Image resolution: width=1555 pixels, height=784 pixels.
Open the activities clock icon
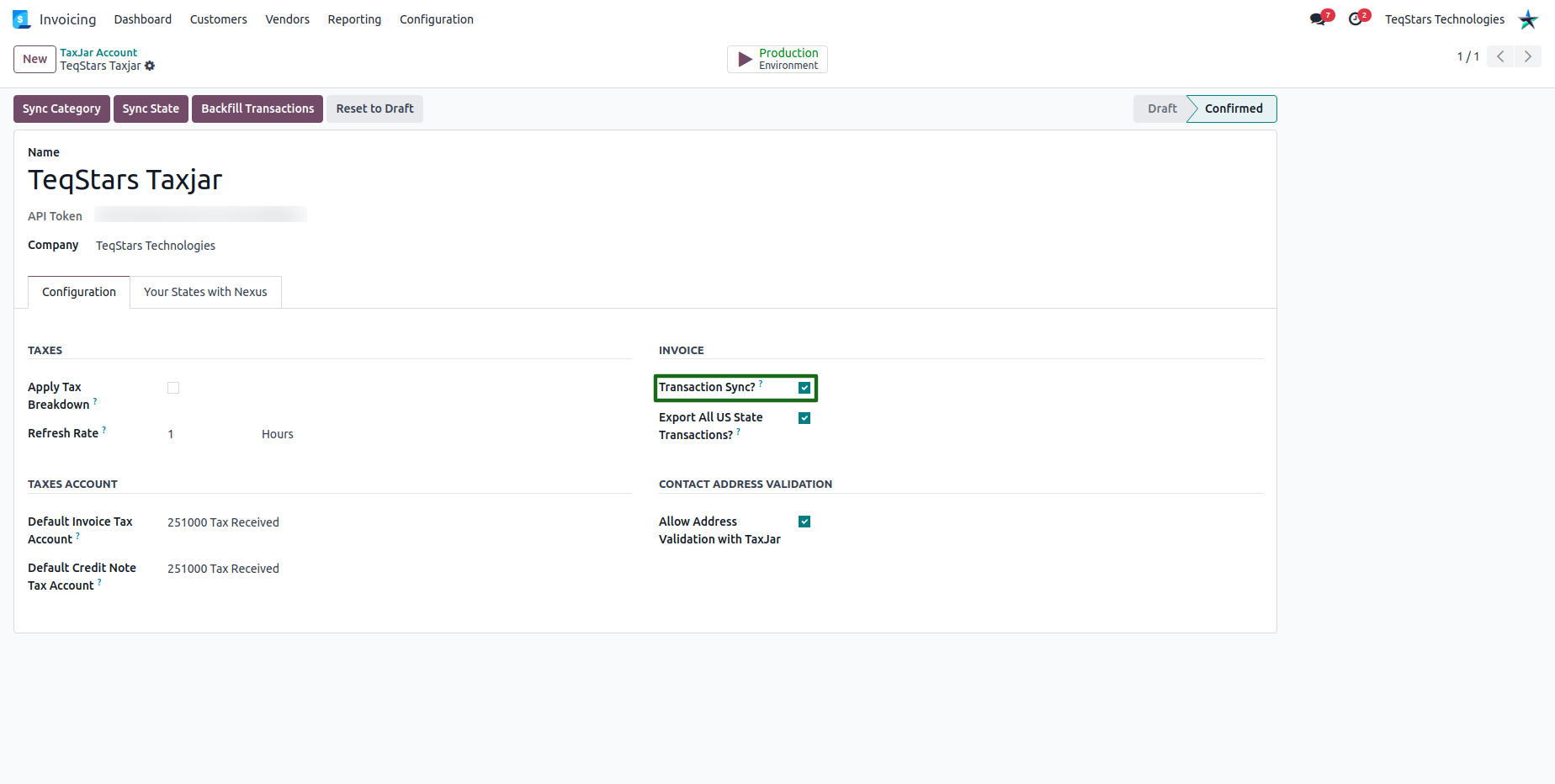[x=1356, y=19]
